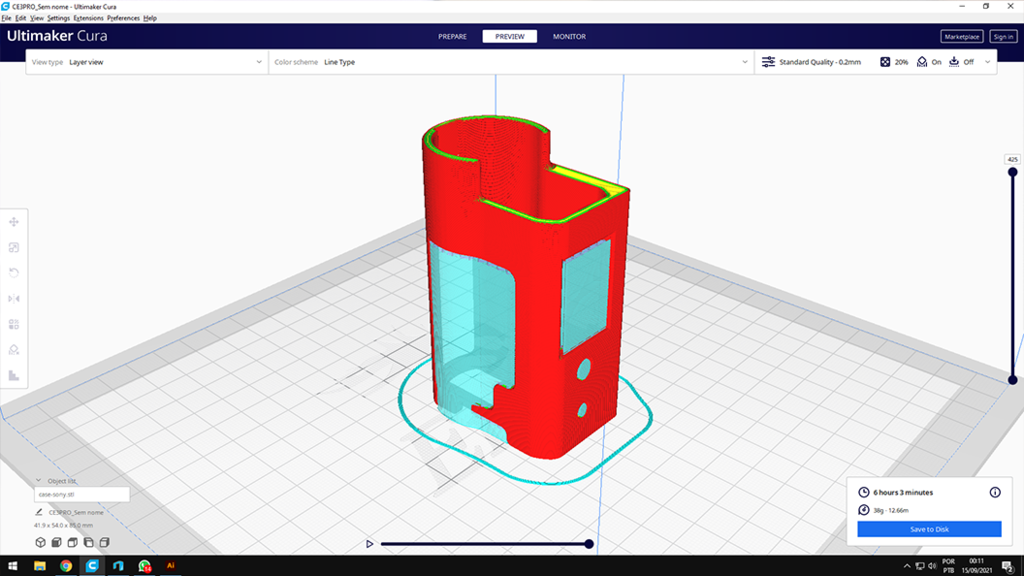This screenshot has height=576, width=1024.
Task: Click the print settings sliders icon
Action: coord(768,61)
